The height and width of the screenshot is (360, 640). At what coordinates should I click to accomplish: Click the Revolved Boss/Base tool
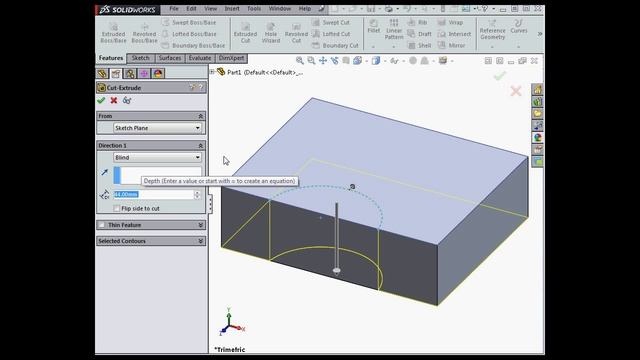(x=144, y=33)
